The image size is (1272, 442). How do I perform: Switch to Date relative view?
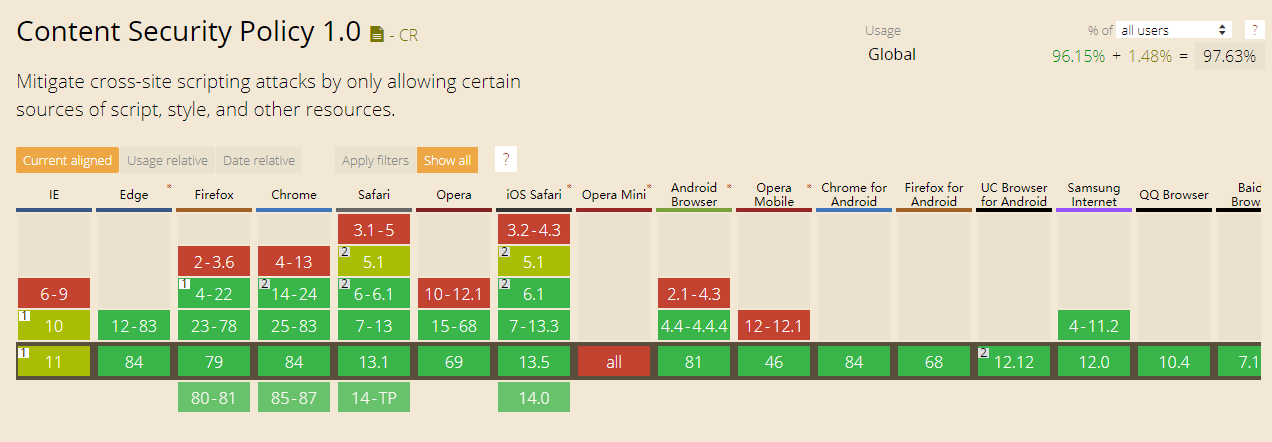(x=259, y=160)
